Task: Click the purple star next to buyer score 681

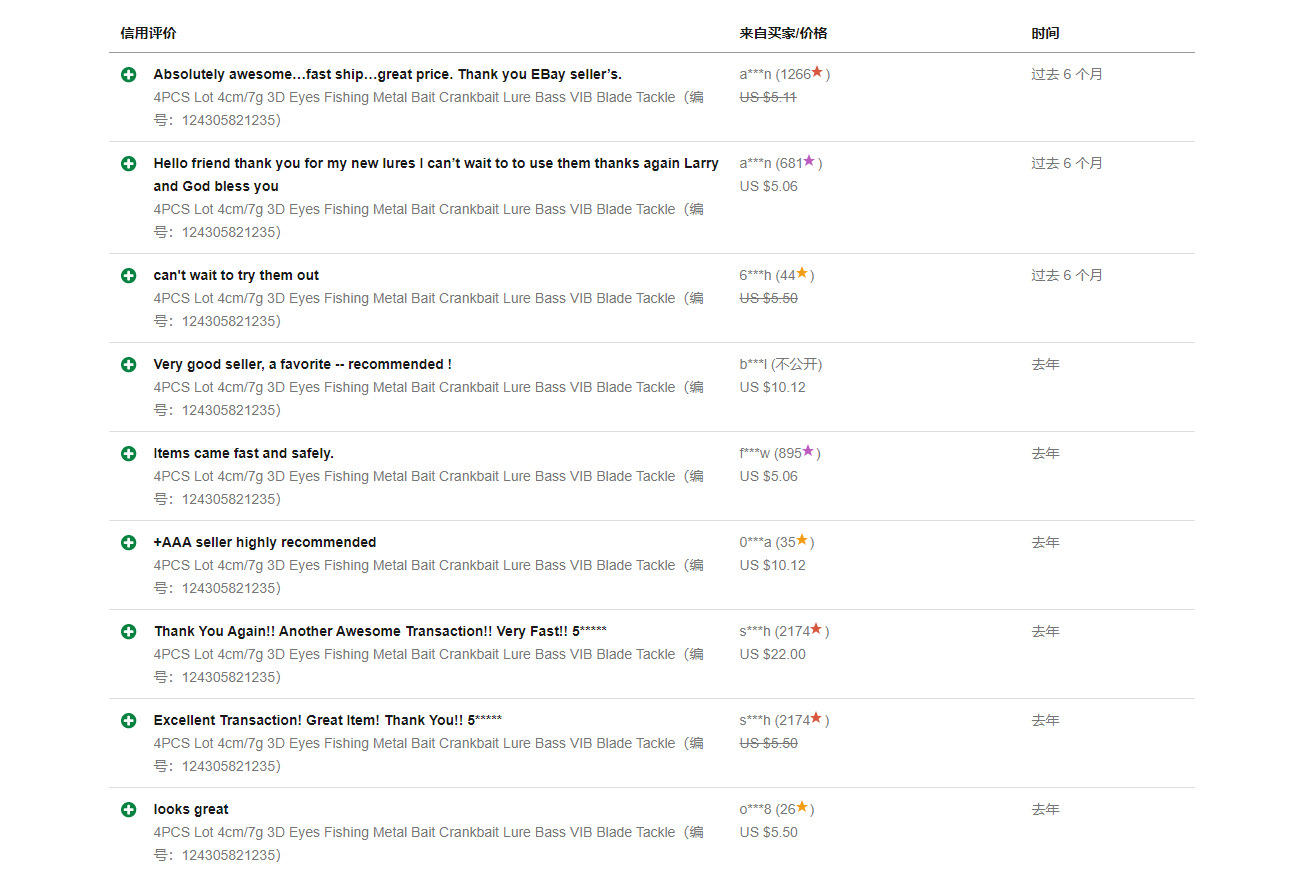Action: [x=809, y=161]
